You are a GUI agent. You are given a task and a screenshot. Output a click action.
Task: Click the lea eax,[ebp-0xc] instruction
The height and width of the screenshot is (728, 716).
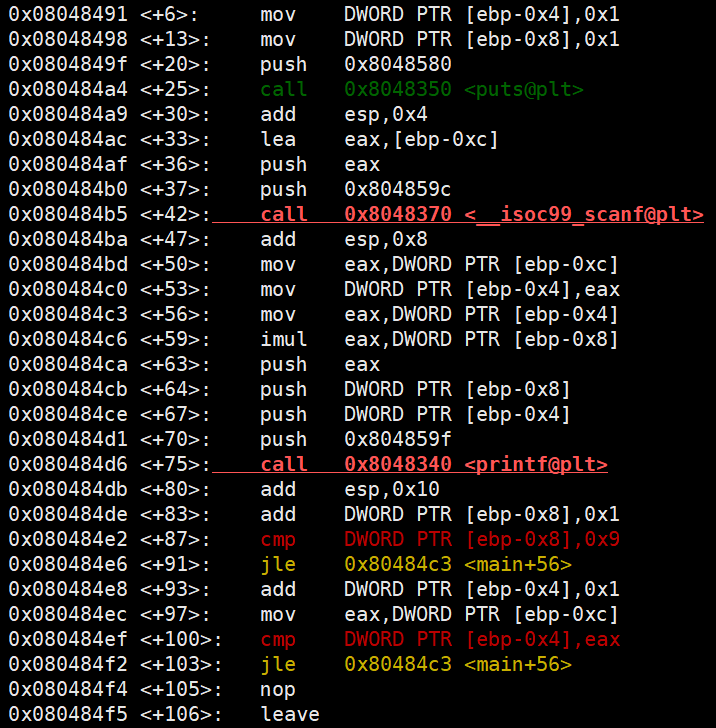[x=379, y=139]
